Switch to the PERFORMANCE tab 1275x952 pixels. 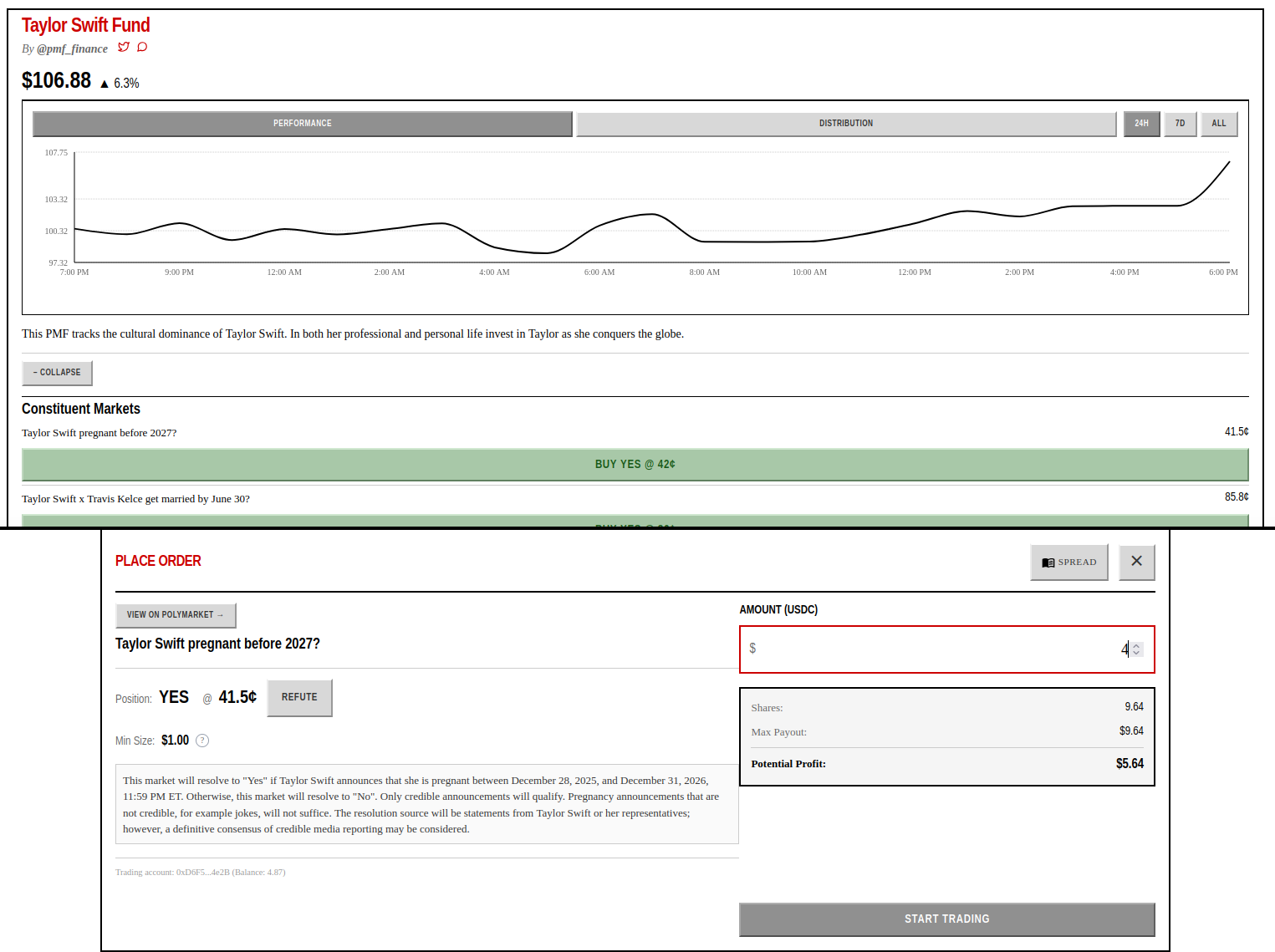point(302,123)
